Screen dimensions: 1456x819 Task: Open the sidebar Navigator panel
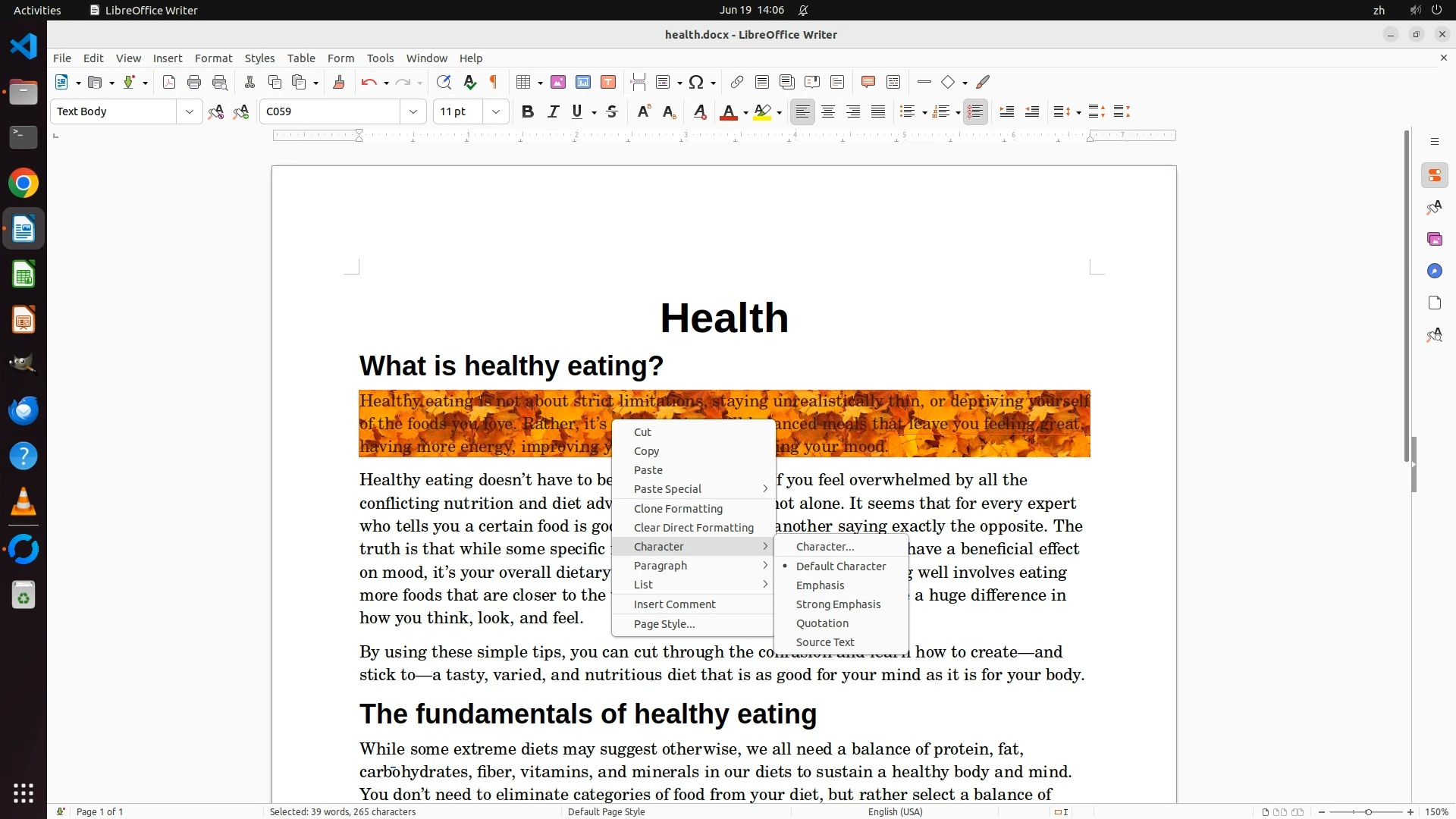coord(1434,271)
